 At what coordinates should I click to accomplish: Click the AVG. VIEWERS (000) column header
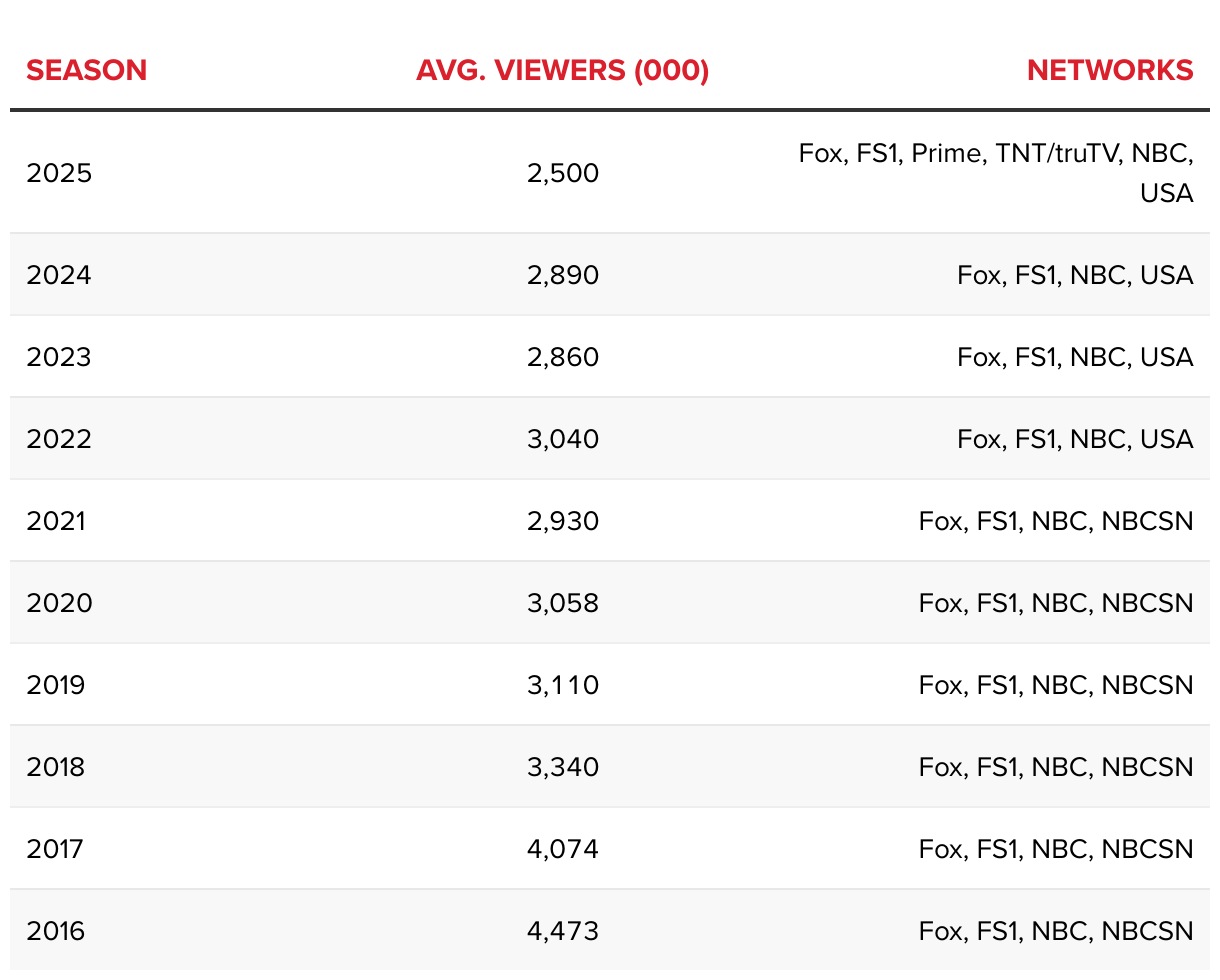tap(563, 71)
